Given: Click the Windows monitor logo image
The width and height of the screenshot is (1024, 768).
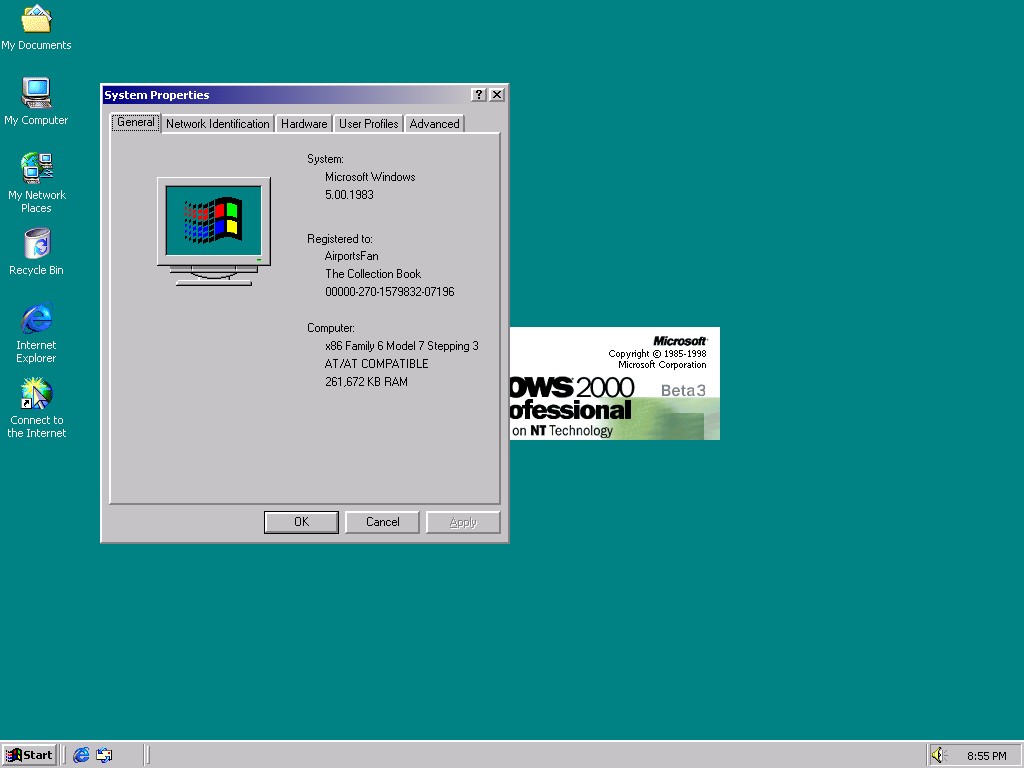Looking at the screenshot, I should click(x=214, y=231).
